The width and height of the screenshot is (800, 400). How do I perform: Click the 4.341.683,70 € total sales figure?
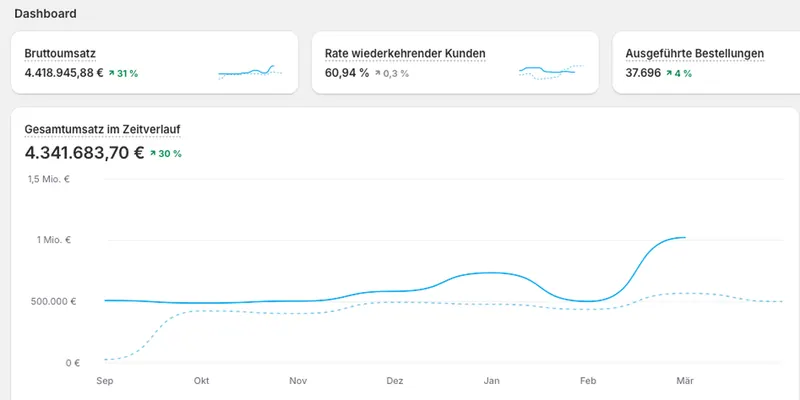click(85, 153)
